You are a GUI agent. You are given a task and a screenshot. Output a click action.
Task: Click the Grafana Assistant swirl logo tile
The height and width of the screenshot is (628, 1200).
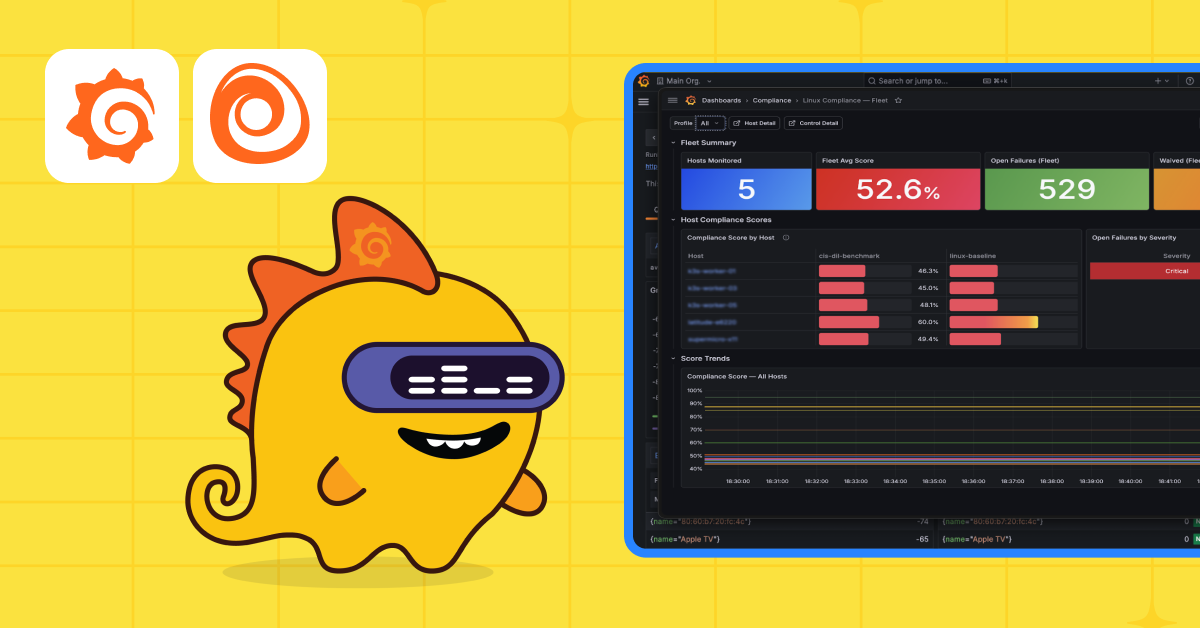[260, 116]
